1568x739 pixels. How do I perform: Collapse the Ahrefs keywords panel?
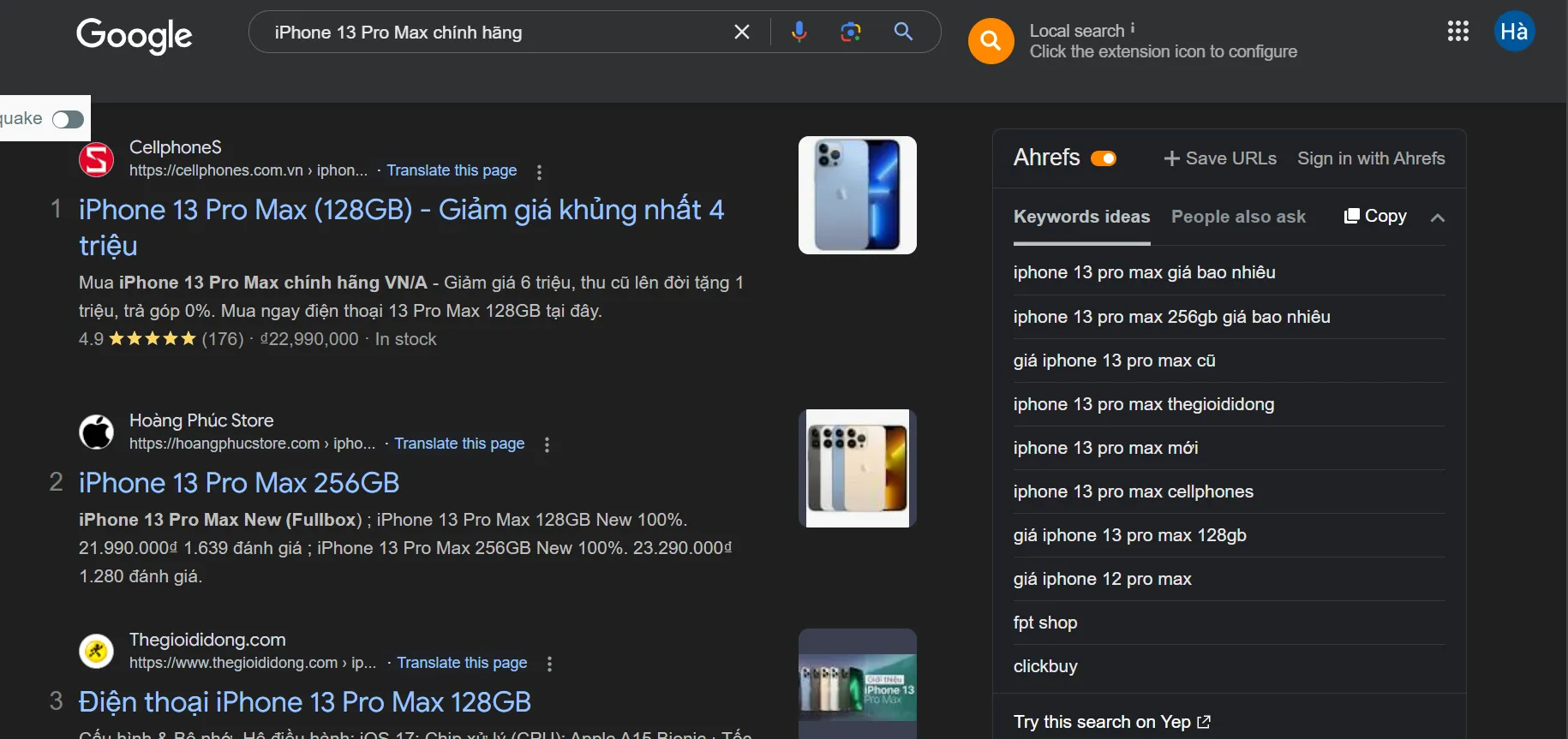[x=1438, y=218]
